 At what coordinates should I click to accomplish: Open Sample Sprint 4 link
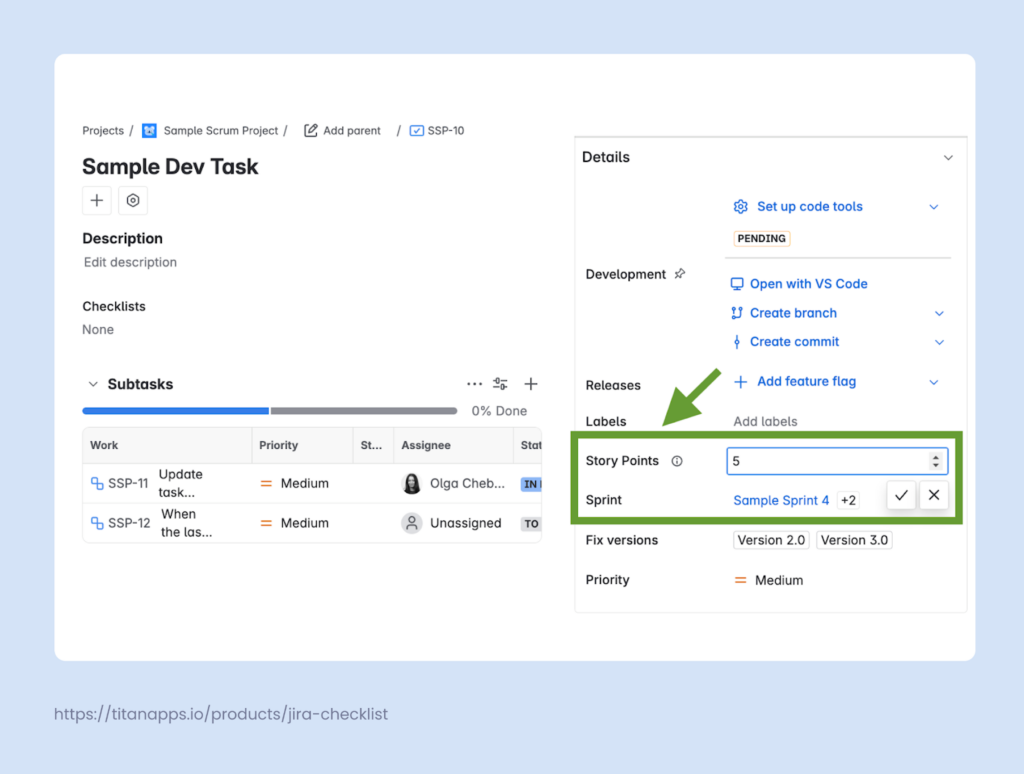781,500
